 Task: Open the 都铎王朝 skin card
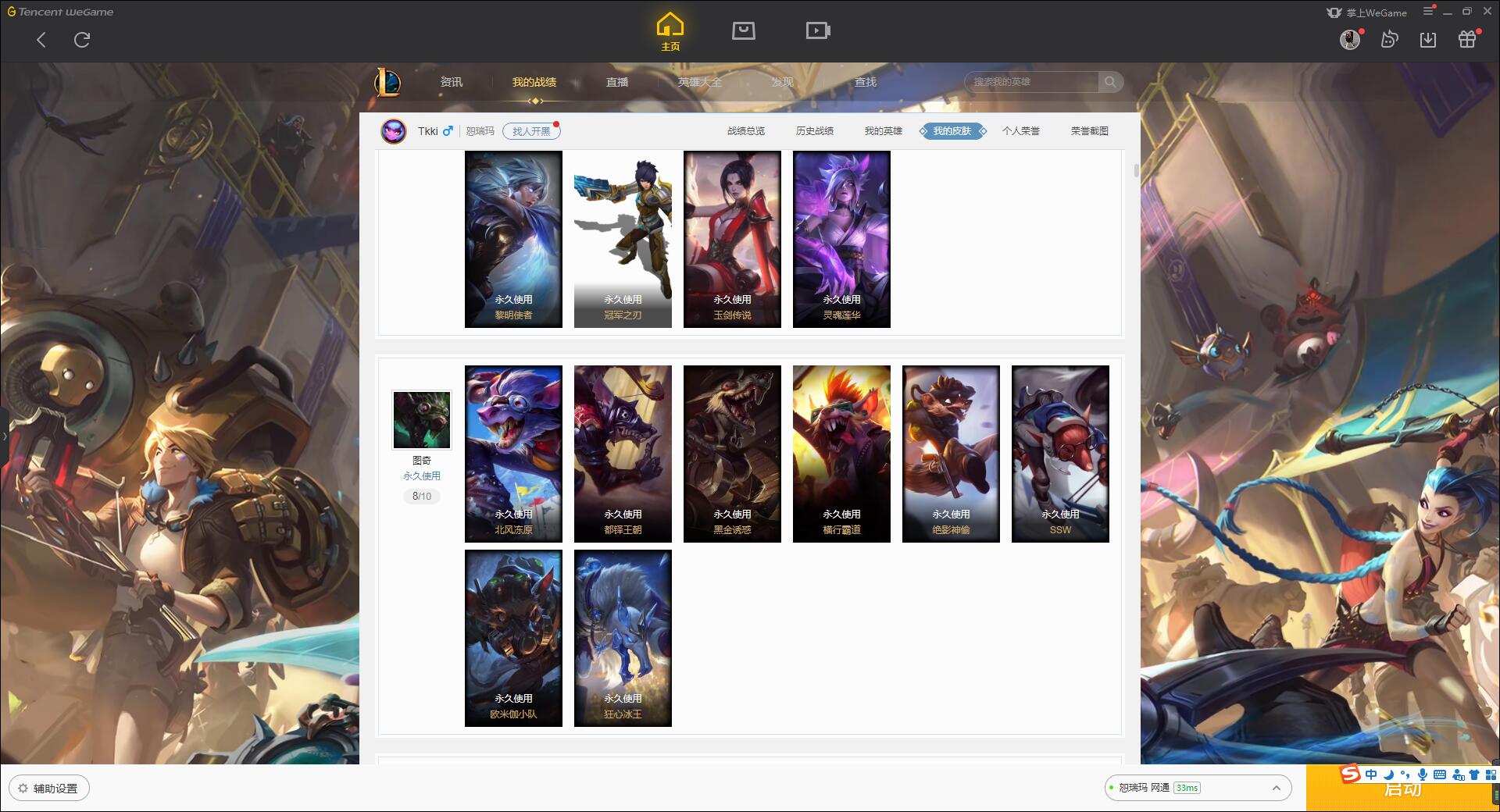click(623, 454)
